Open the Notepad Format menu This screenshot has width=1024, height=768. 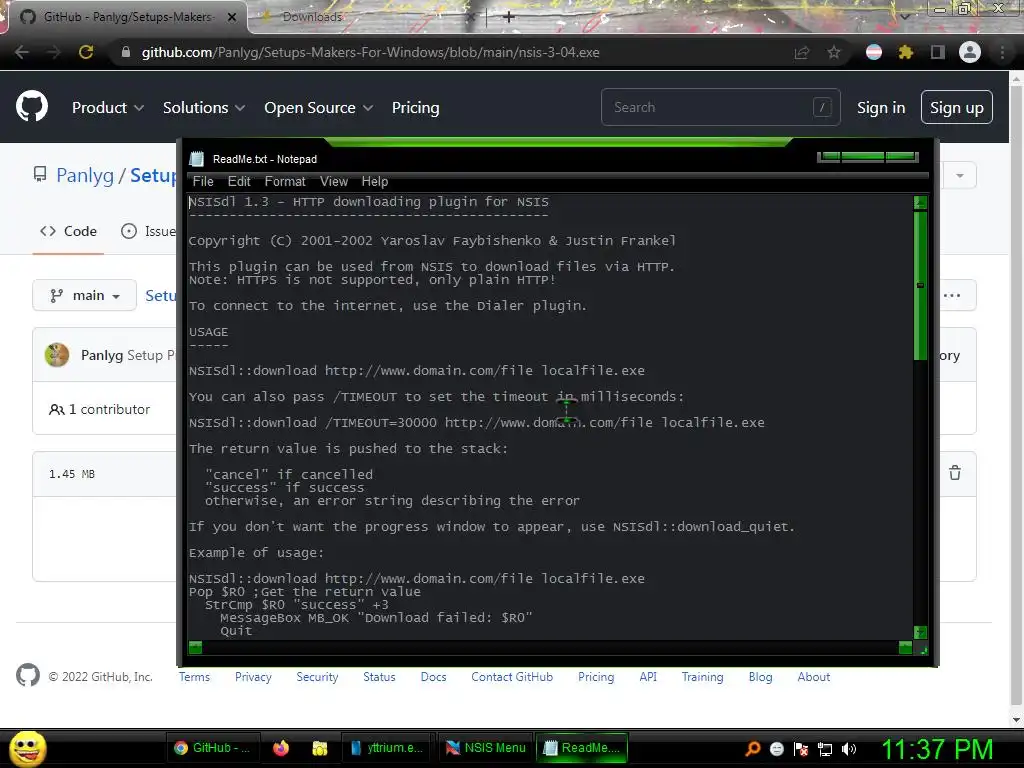point(285,182)
